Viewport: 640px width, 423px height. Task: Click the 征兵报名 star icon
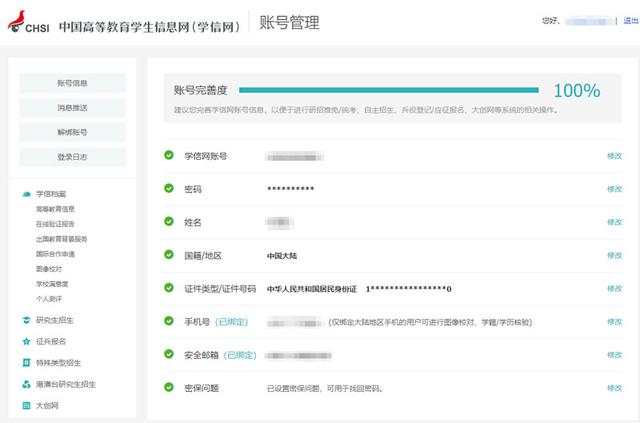[x=27, y=341]
